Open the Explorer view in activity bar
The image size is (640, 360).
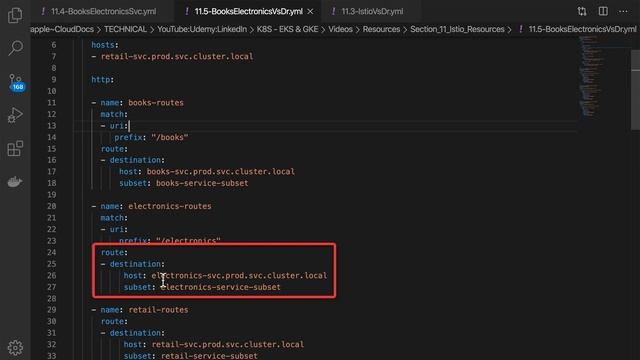(x=15, y=15)
